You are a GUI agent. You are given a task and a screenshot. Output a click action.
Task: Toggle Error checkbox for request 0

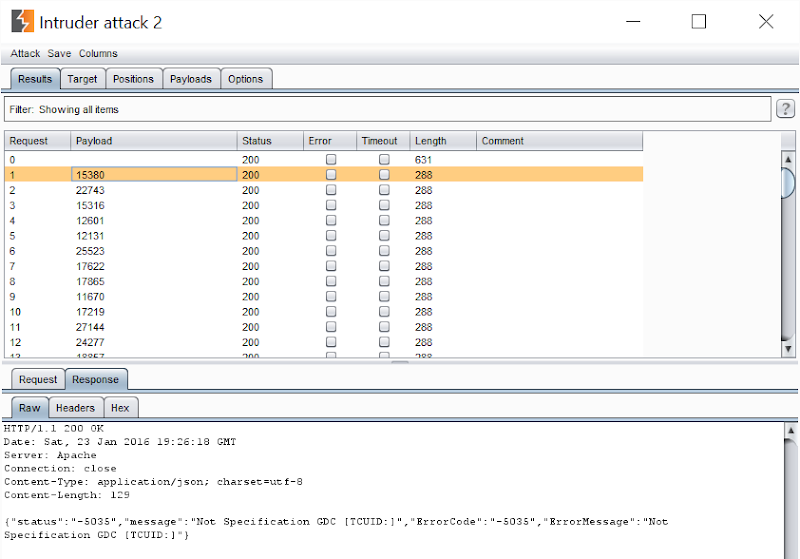(331, 160)
